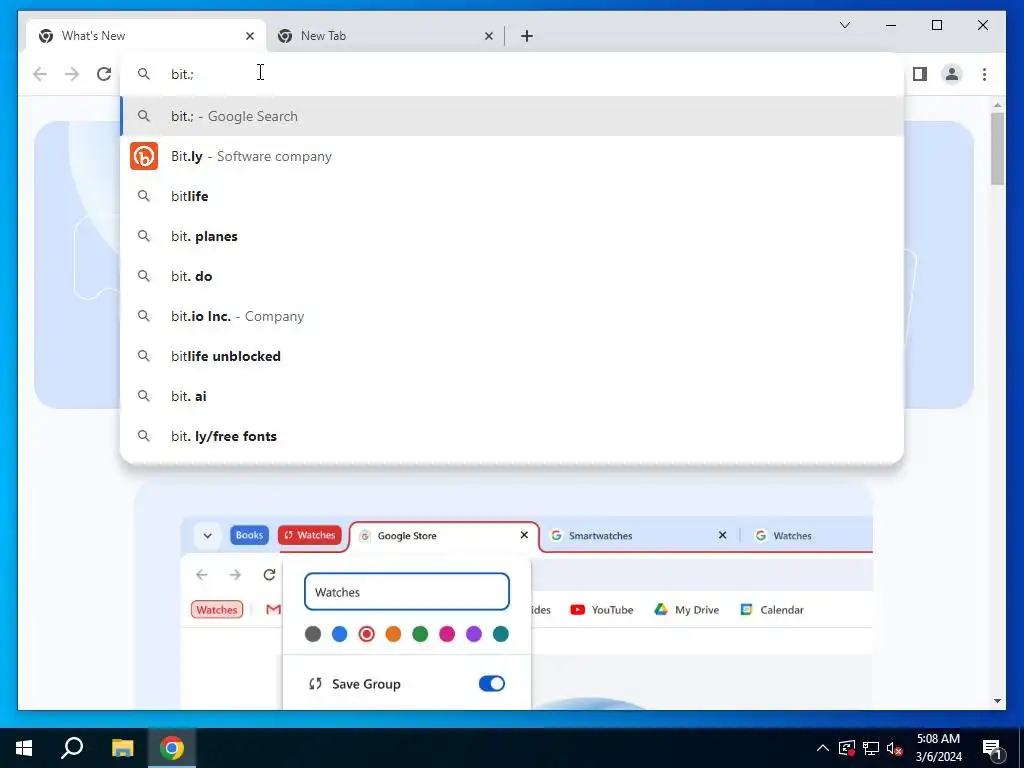Pick the blue group color swatch
Image resolution: width=1024 pixels, height=768 pixels.
[x=340, y=633]
